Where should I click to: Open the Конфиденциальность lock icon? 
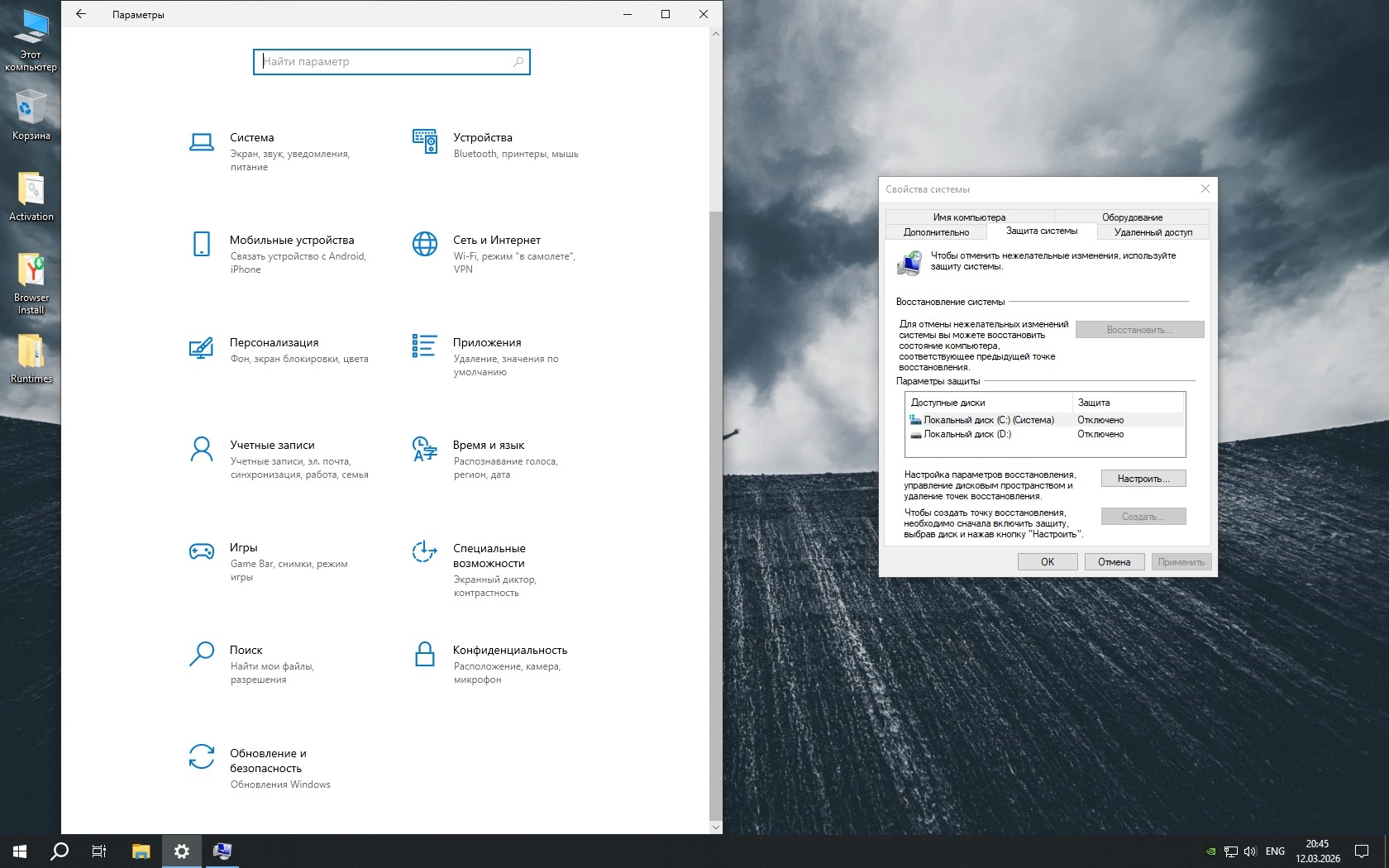coord(425,654)
